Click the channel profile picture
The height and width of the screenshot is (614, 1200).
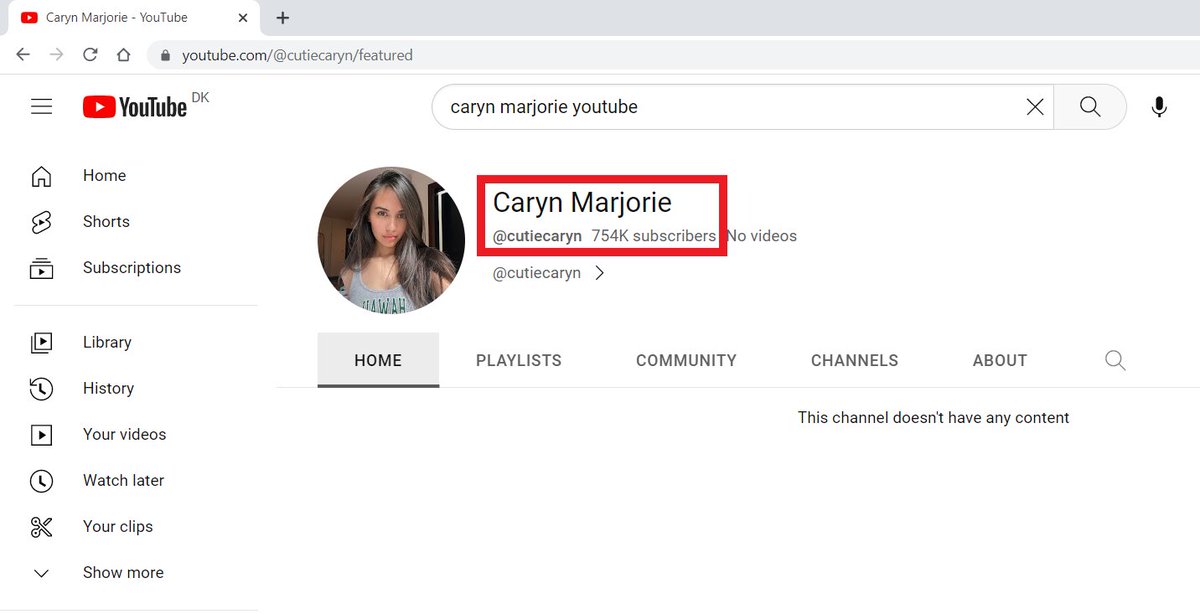391,241
